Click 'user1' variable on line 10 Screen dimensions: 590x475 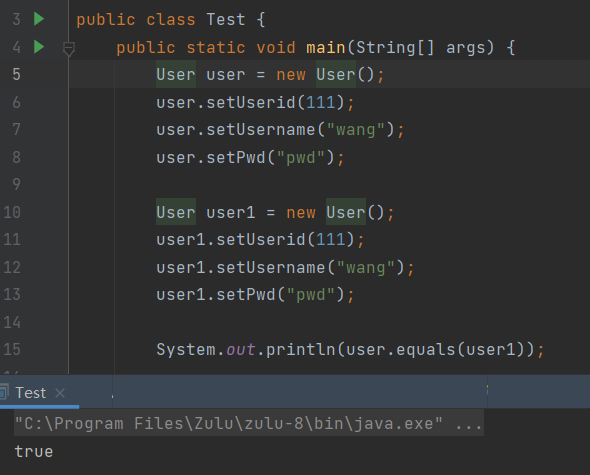coord(231,213)
